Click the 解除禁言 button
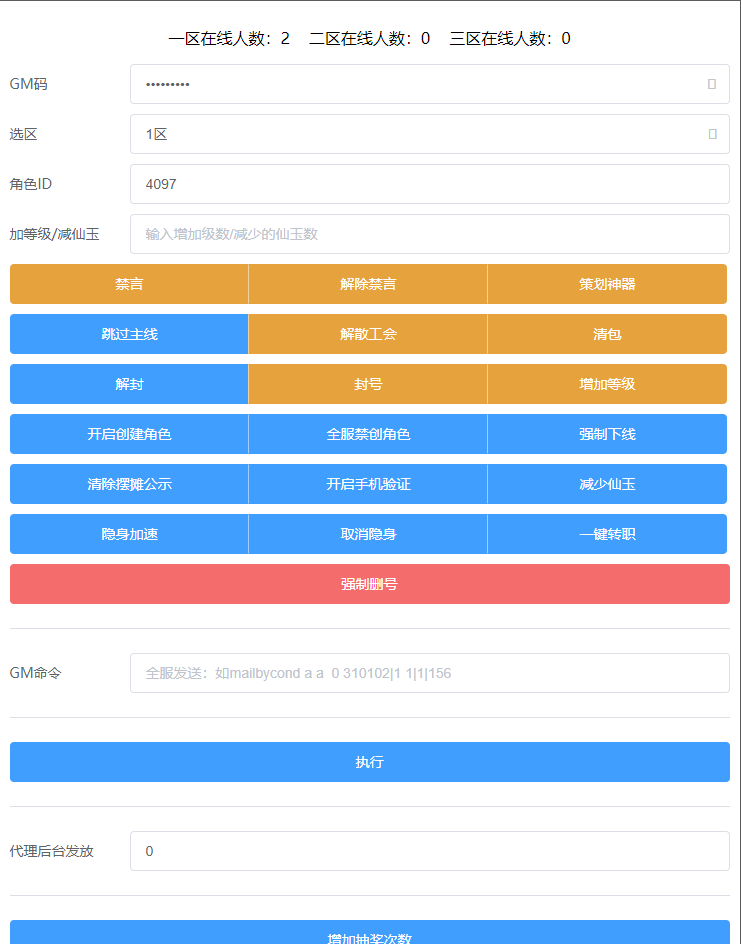Image resolution: width=741 pixels, height=944 pixels. 368,284
